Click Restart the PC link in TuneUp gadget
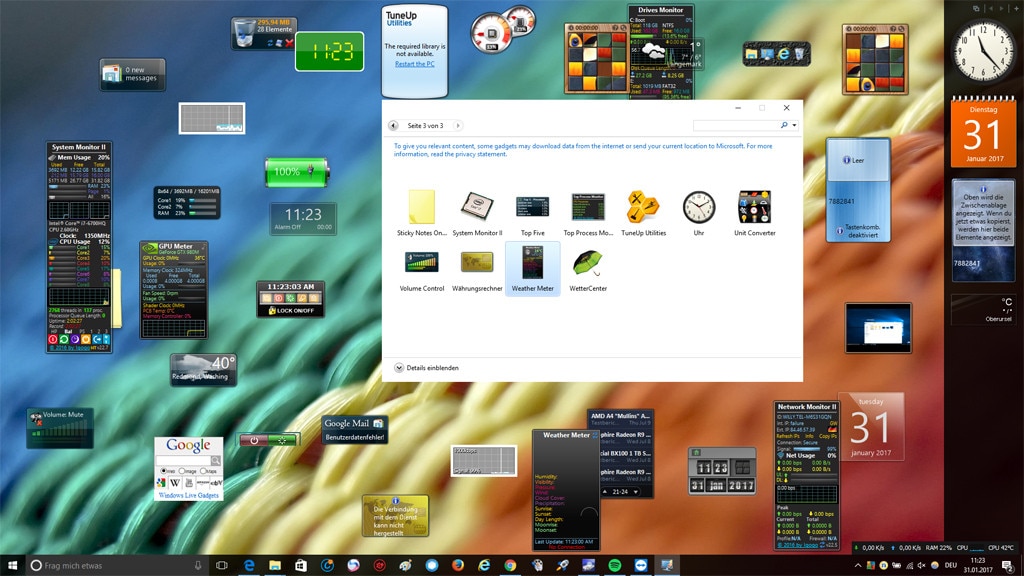 pyautogui.click(x=415, y=64)
